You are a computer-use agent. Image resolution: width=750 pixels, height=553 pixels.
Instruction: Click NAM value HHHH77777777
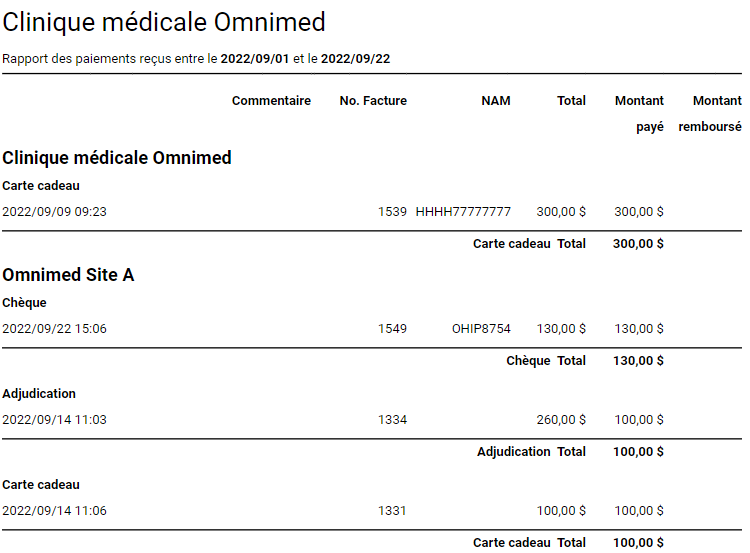463,212
